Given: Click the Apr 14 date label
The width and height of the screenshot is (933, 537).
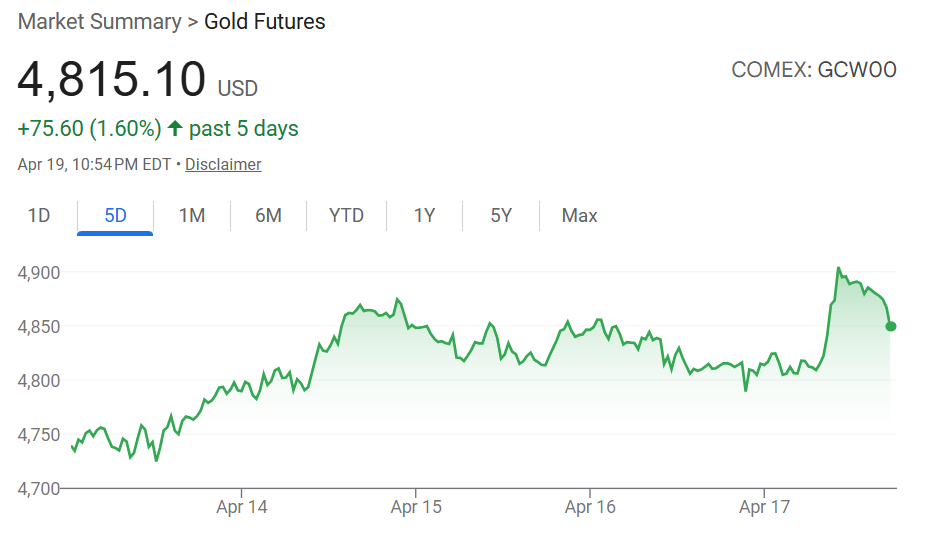Looking at the screenshot, I should 242,508.
